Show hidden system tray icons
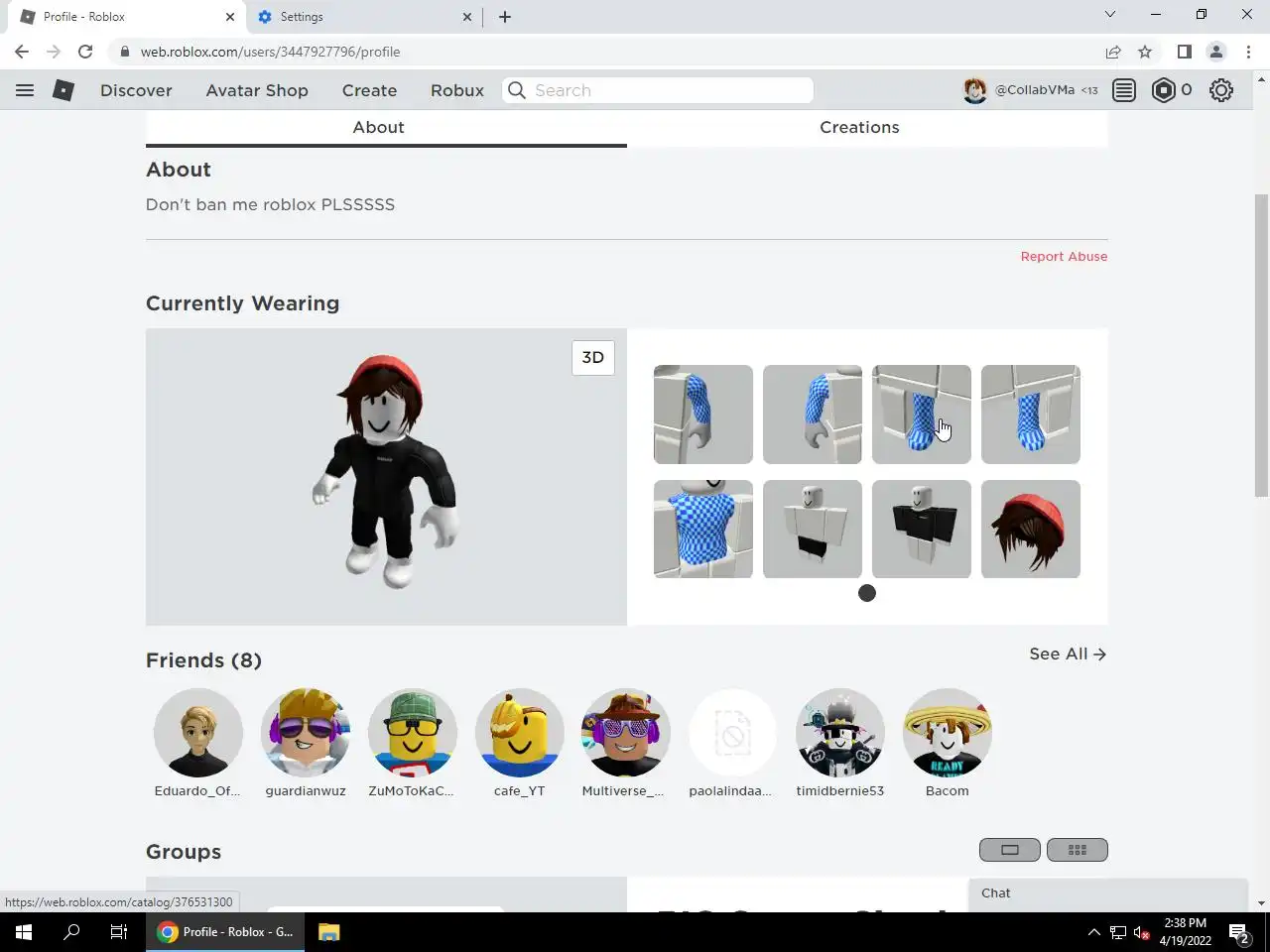 pos(1093,932)
